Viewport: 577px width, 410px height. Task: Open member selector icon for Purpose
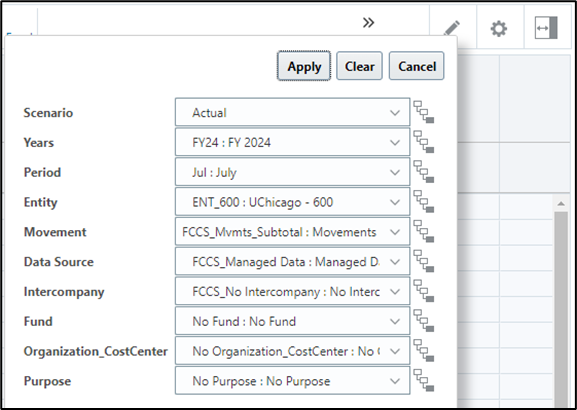(x=424, y=380)
